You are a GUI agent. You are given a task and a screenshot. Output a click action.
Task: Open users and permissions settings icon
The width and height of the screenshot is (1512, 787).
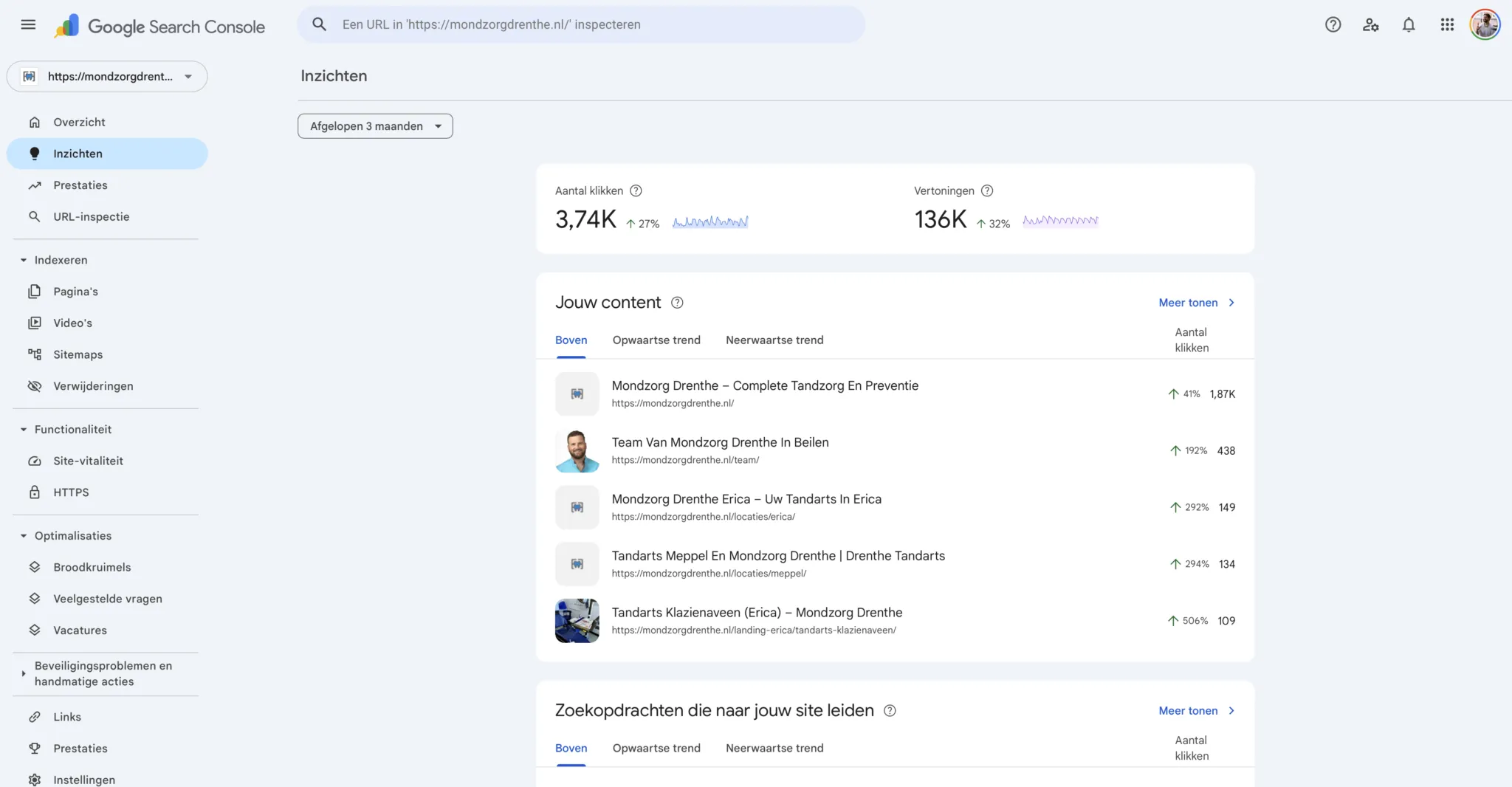click(1371, 25)
